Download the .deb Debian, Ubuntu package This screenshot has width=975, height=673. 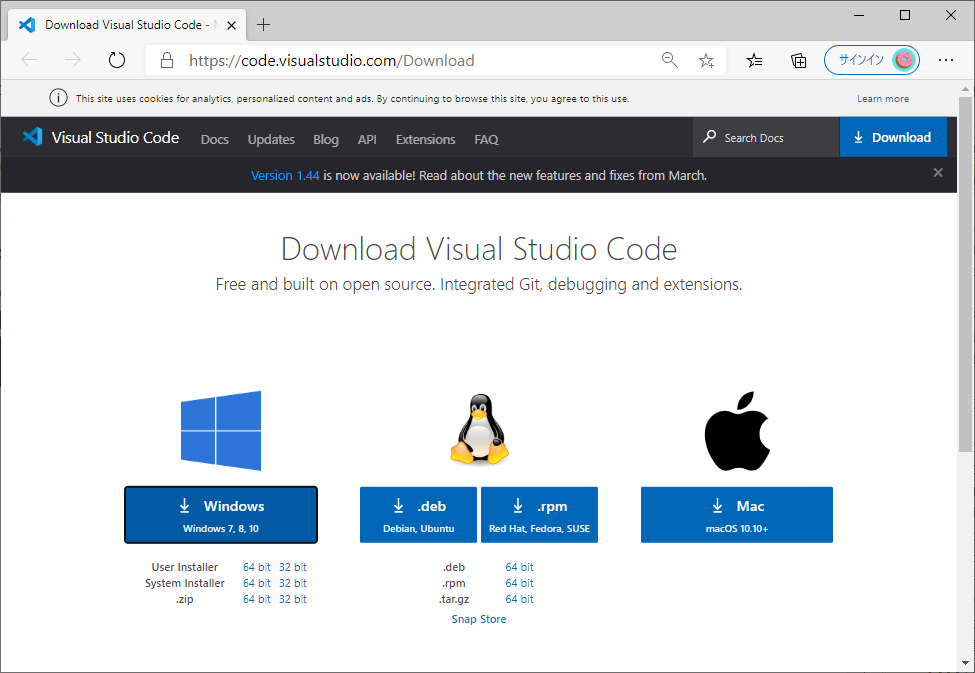[418, 515]
